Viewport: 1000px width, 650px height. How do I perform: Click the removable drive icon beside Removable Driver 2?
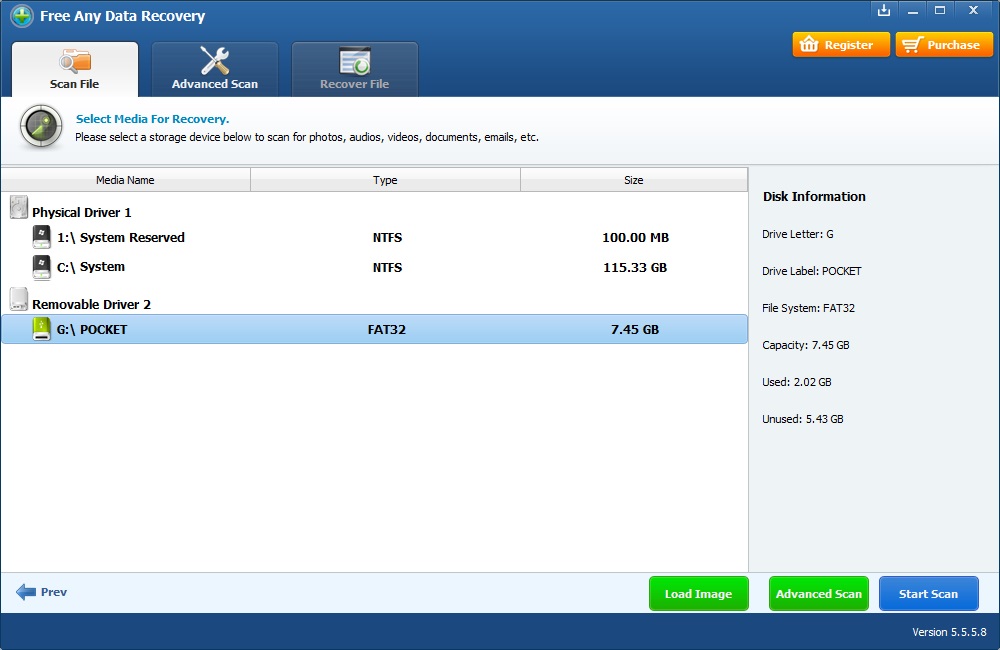[17, 297]
